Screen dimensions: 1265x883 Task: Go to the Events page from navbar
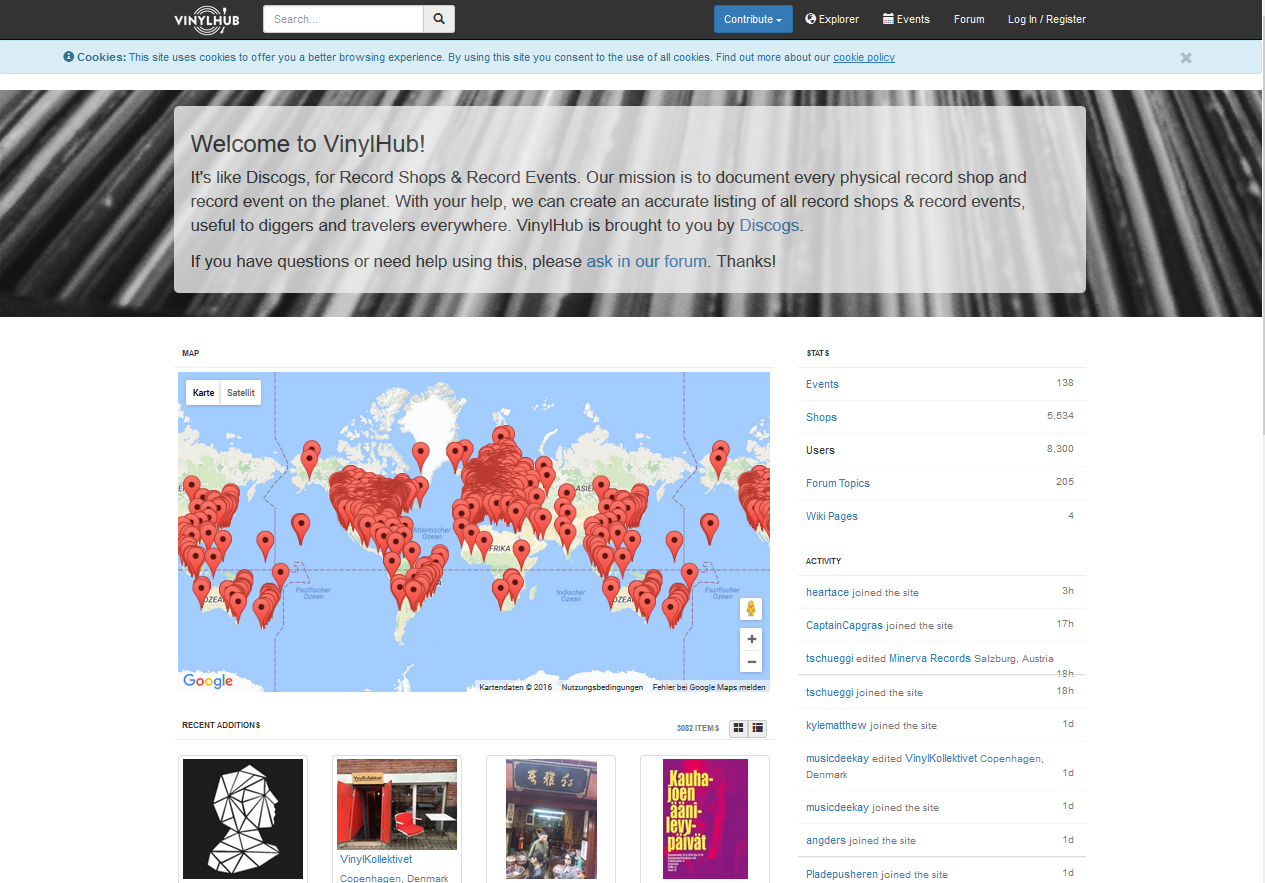coord(906,19)
